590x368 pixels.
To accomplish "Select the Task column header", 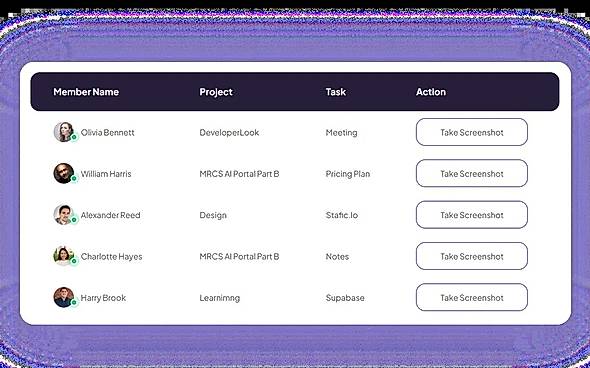I will pos(336,92).
